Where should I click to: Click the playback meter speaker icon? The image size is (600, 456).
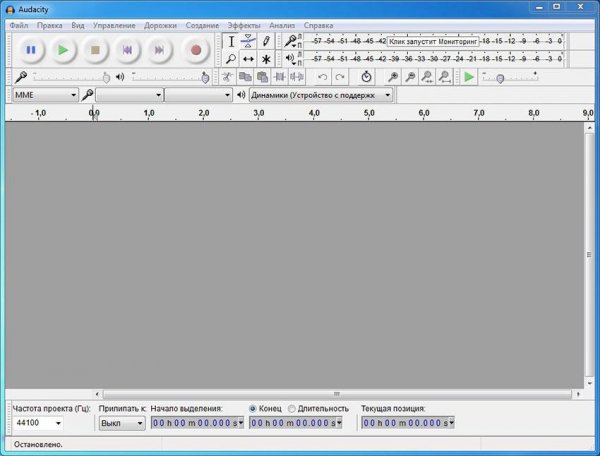coord(290,59)
